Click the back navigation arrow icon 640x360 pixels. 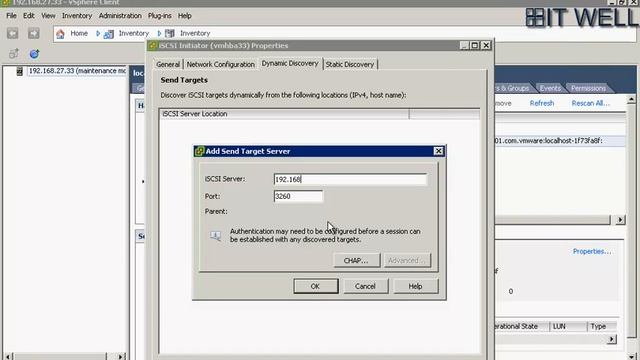(x=12, y=33)
